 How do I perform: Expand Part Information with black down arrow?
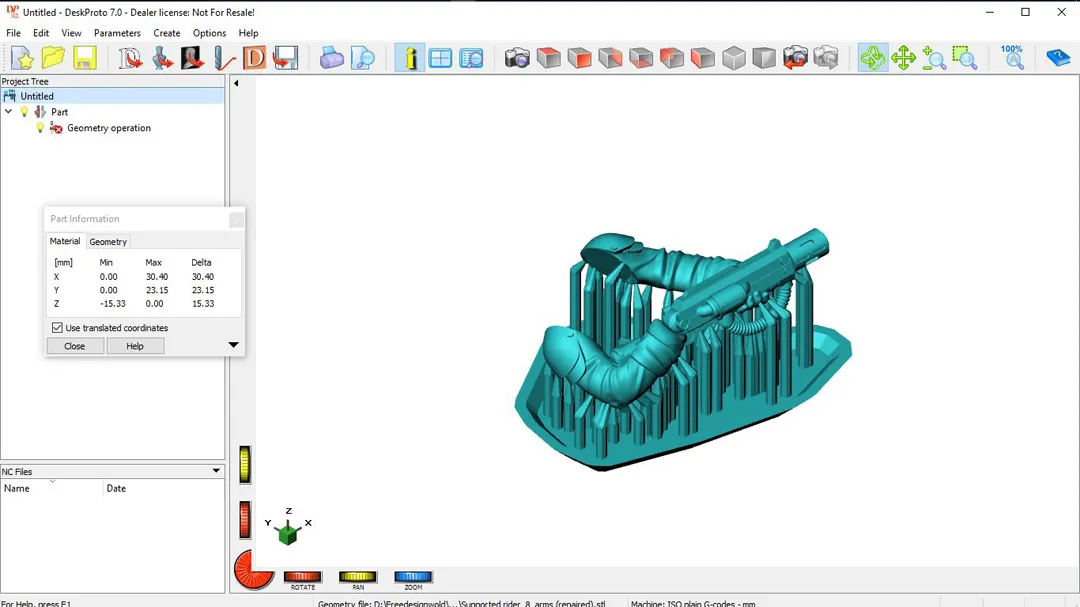click(x=233, y=344)
